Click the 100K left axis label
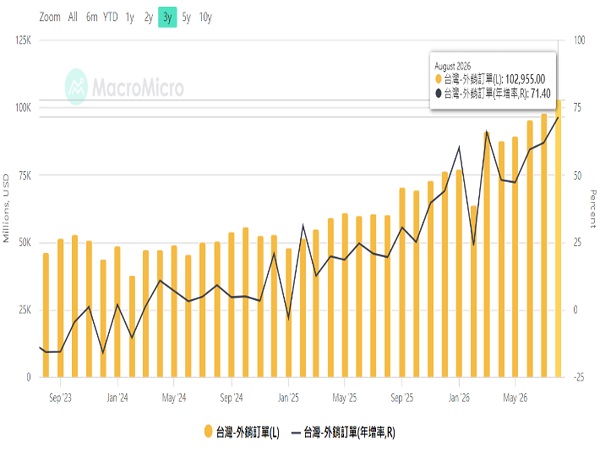 click(x=23, y=108)
